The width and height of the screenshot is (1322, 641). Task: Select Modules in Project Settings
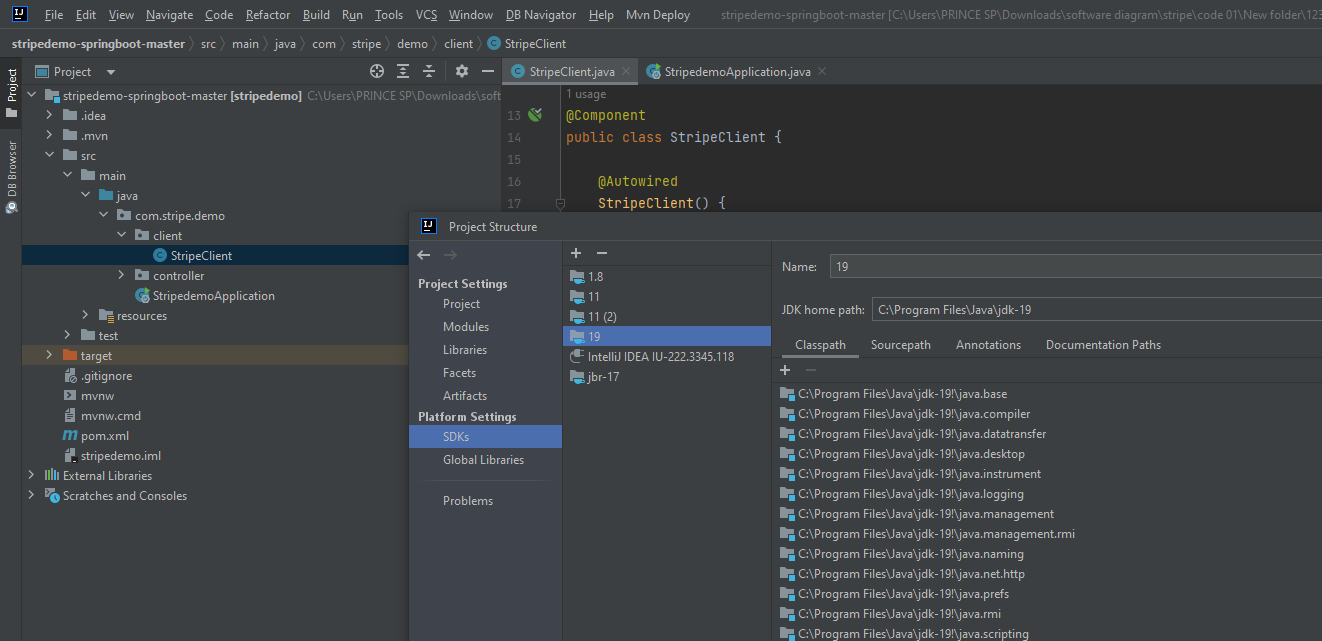[x=466, y=326]
